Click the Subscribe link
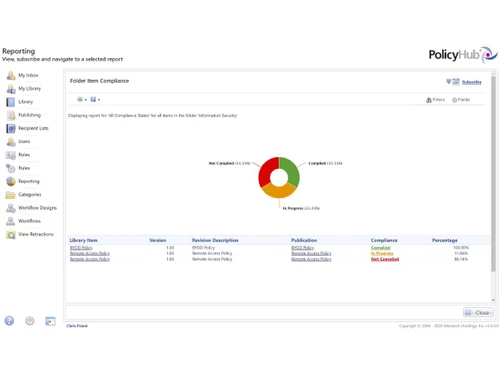Screen dimensions: 500x375 (x=471, y=82)
